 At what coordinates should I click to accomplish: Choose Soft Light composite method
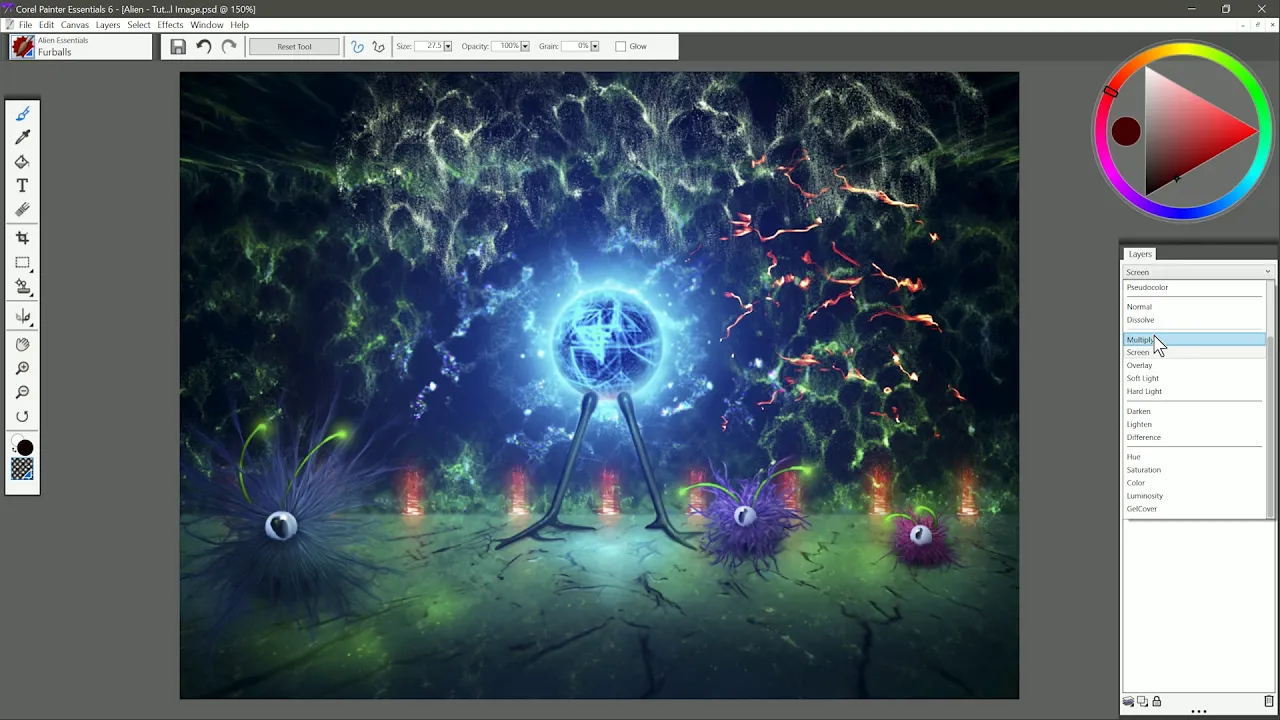click(x=1194, y=378)
